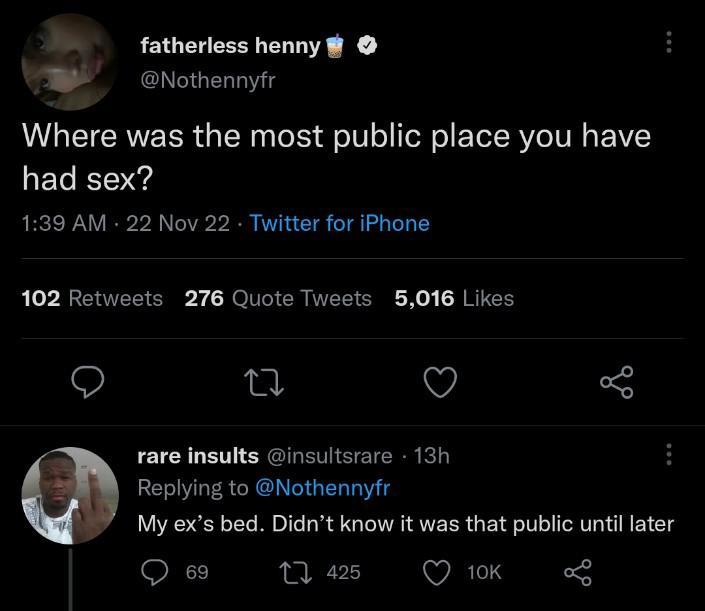Open rare insults' profile picture
The image size is (705, 611).
[70, 496]
